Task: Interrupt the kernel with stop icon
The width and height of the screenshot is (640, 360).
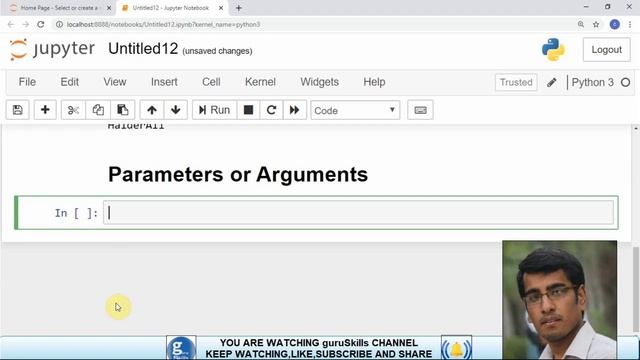Action: point(248,110)
